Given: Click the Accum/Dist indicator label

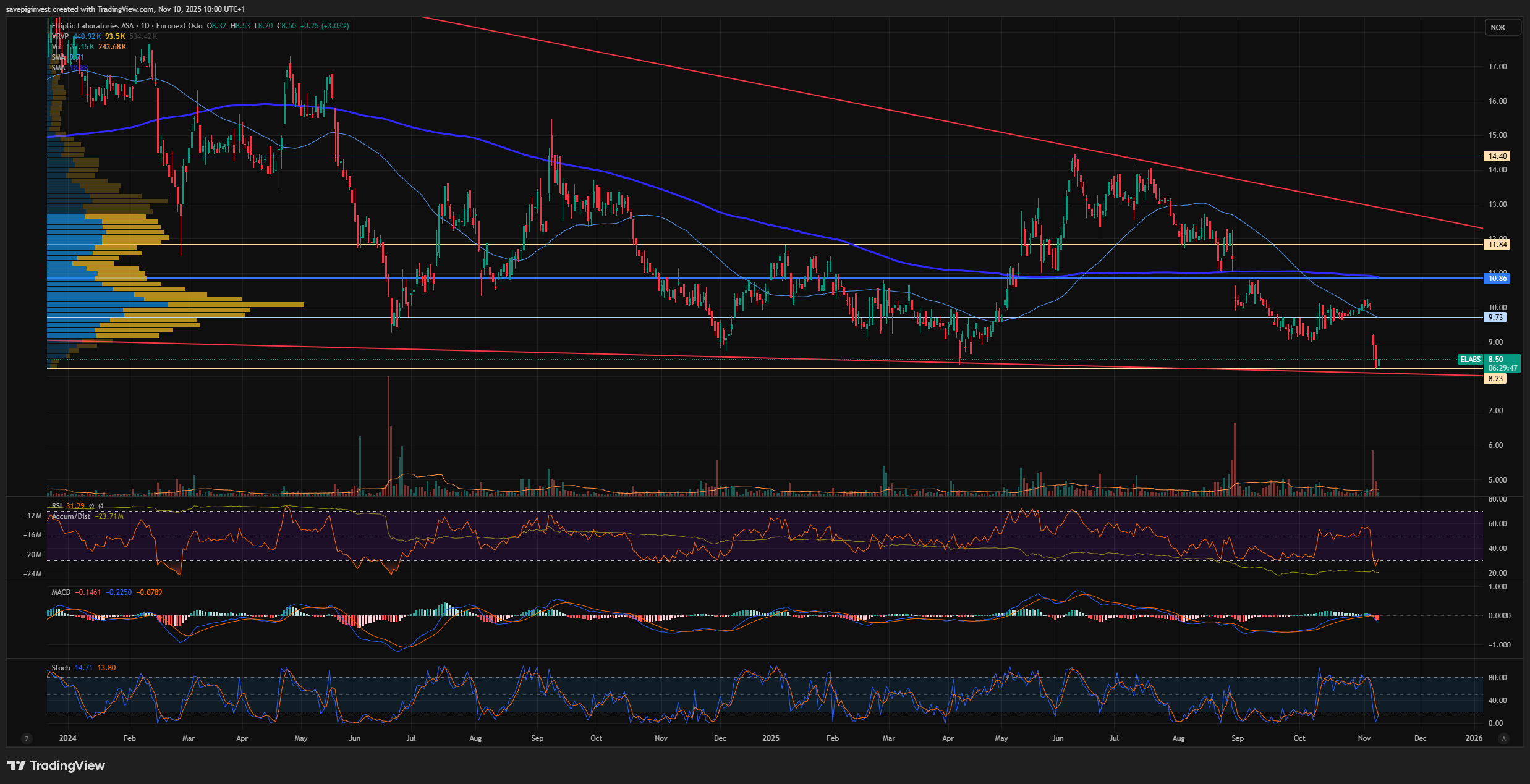Looking at the screenshot, I should [70, 516].
